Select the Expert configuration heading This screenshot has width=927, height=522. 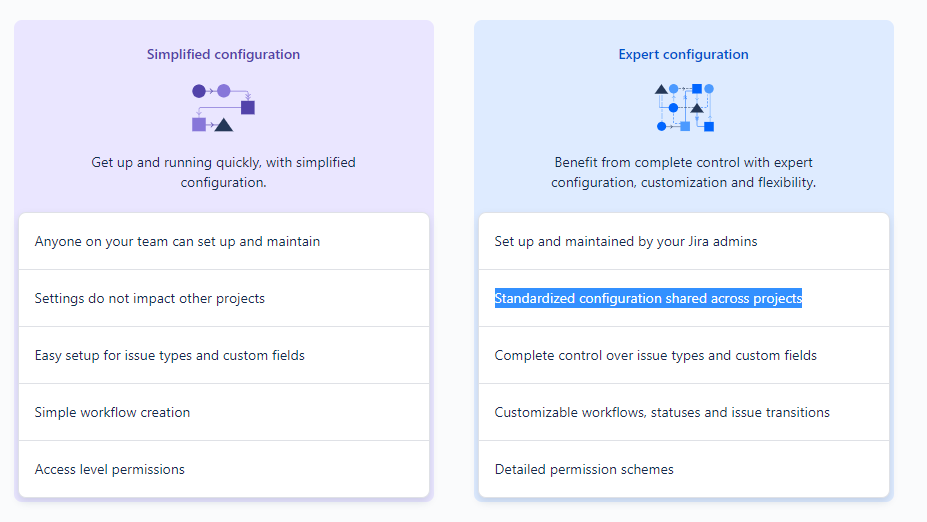(x=683, y=54)
